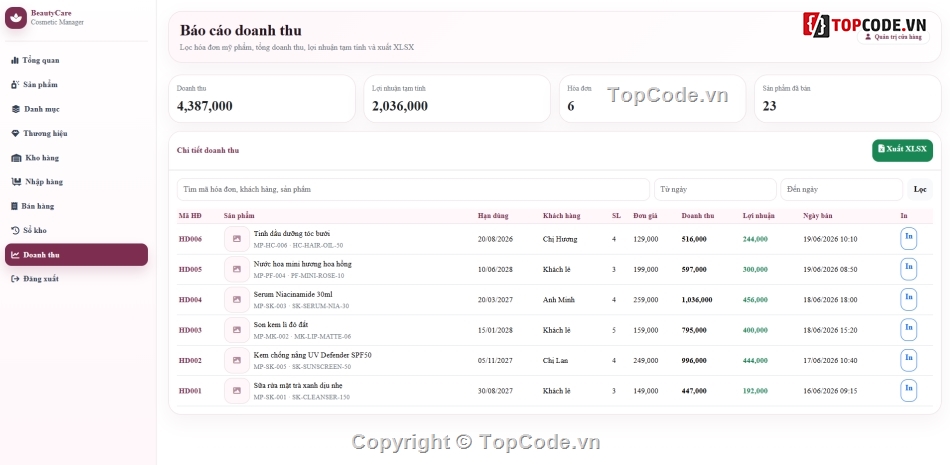950x465 pixels.
Task: Print invoice HD003 with In button
Action: point(908,330)
